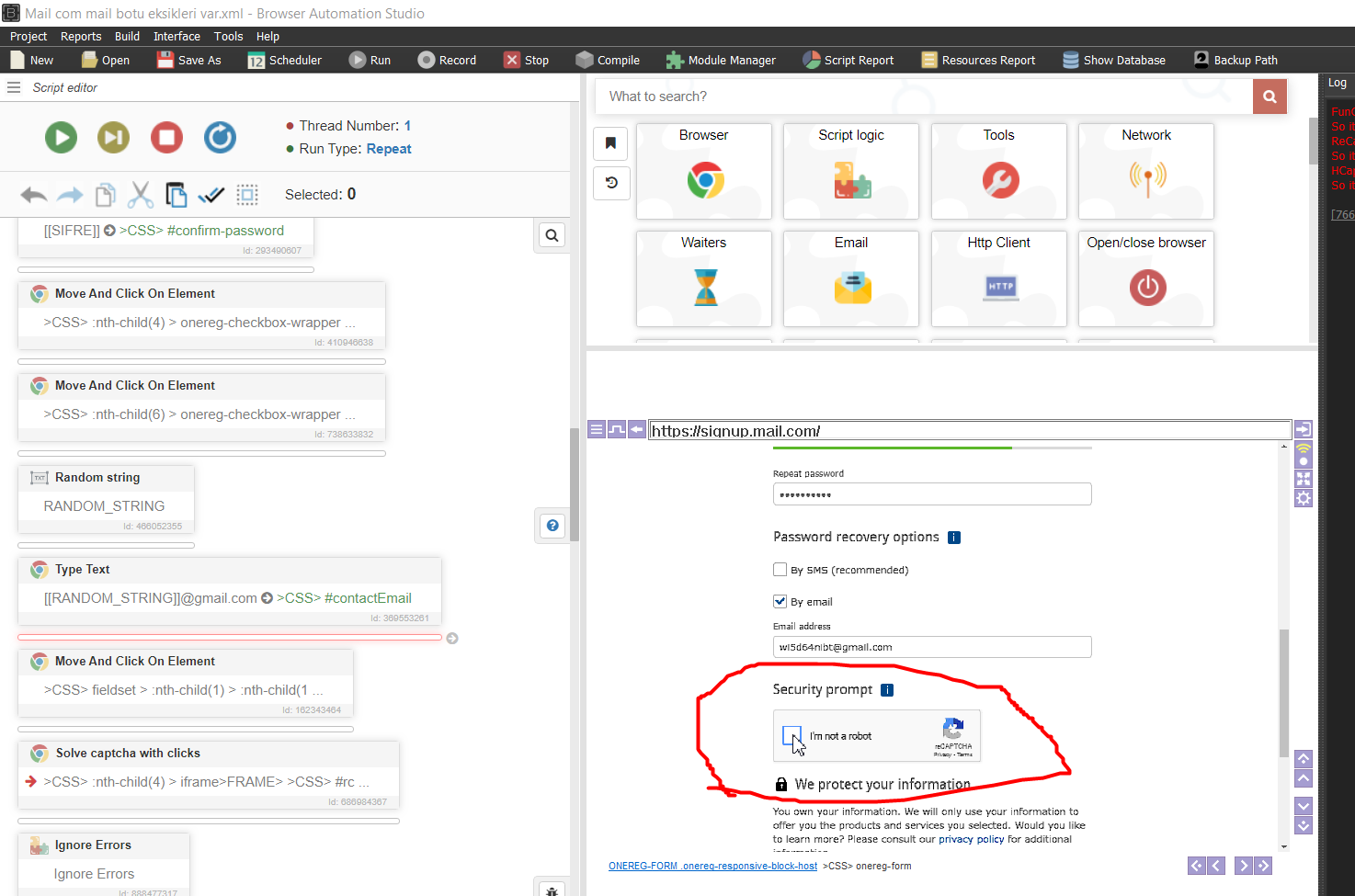
Task: Click the scroll-to-top double-up arrow beside the browser
Action: coord(1304,759)
